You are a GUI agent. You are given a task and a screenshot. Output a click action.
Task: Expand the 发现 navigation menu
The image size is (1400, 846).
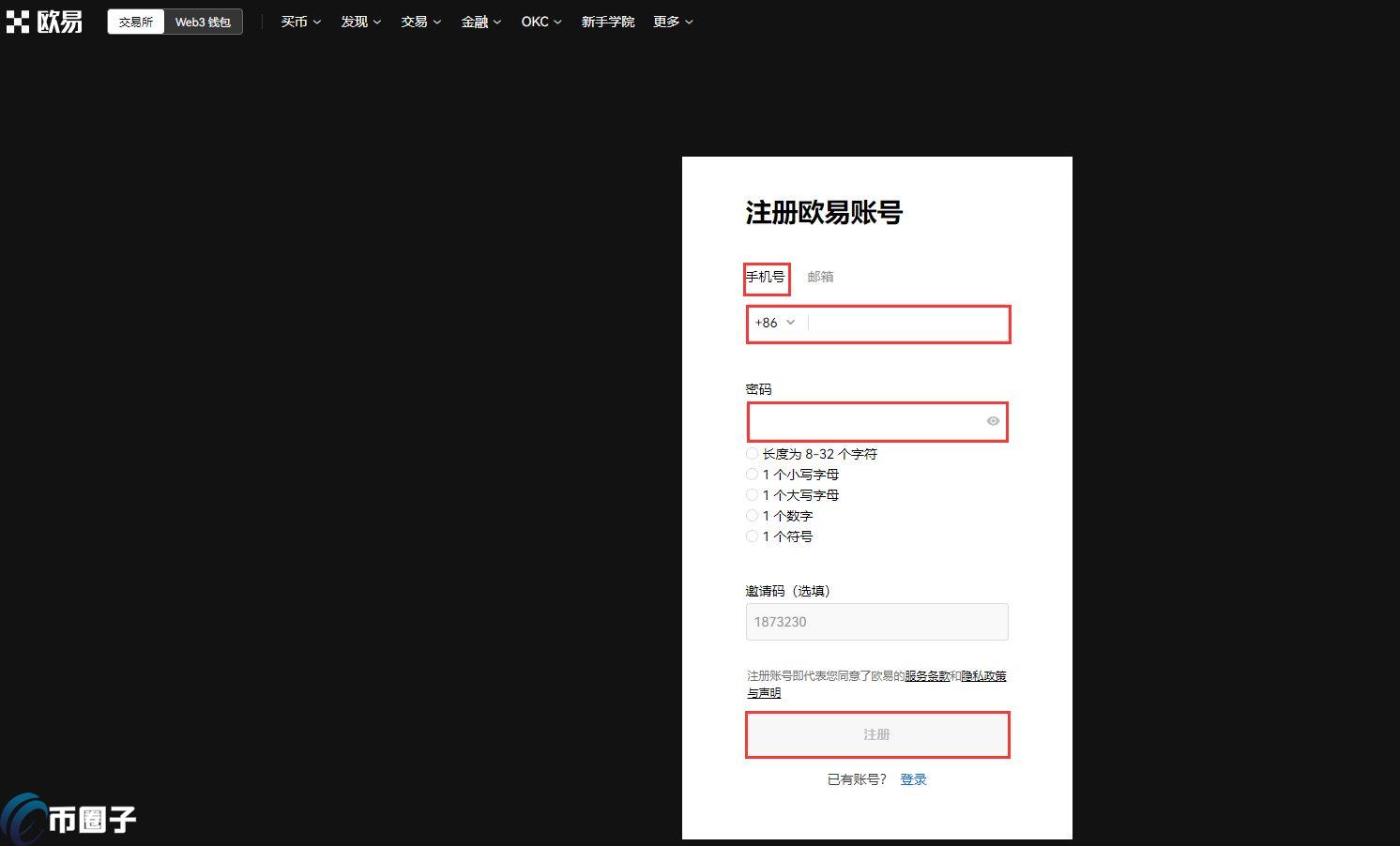click(360, 22)
